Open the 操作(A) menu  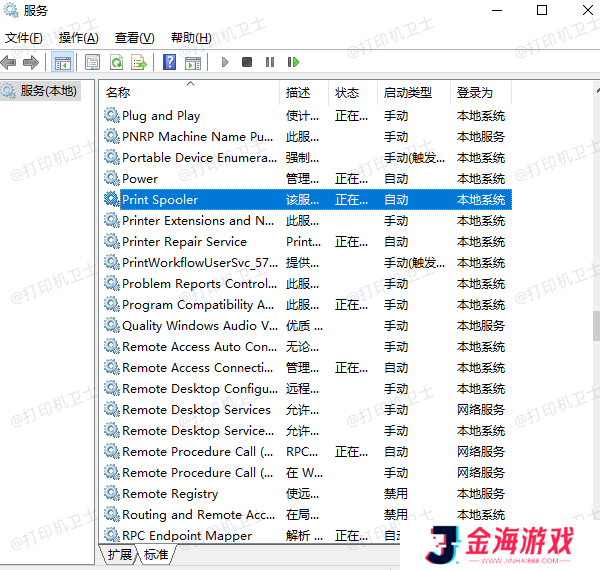78,38
